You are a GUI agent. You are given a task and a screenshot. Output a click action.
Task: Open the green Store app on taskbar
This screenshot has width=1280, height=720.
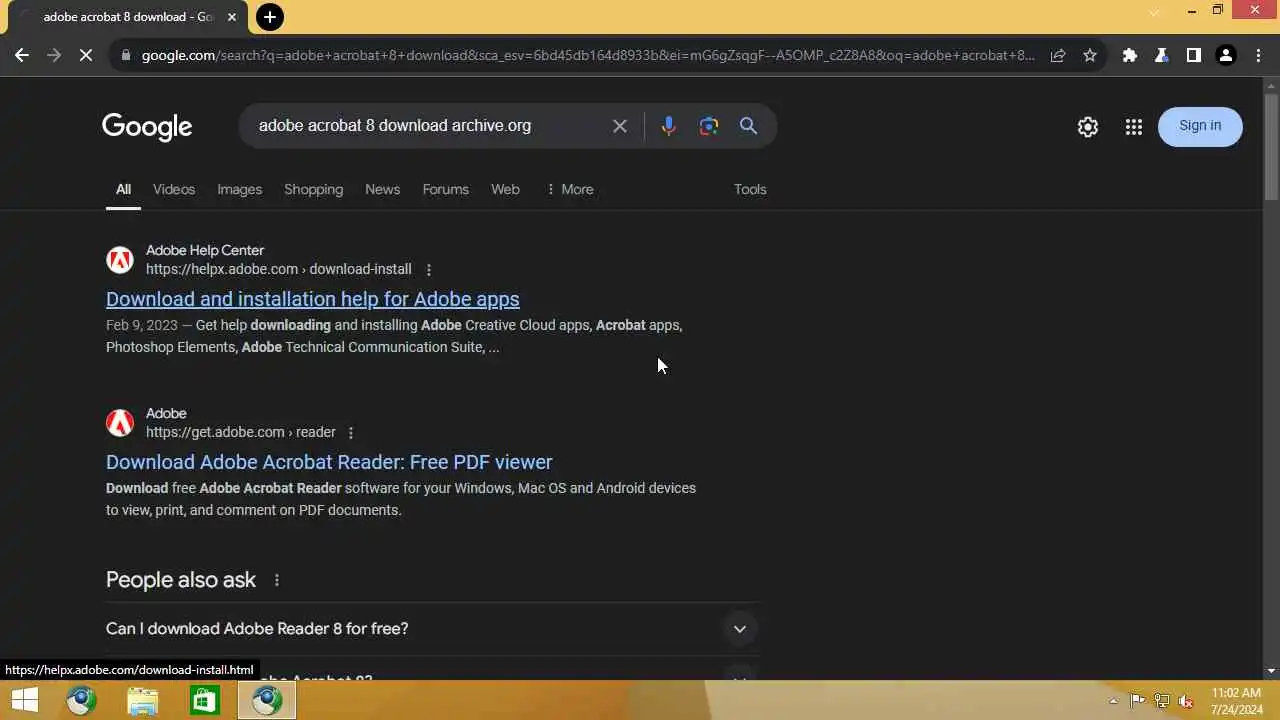tap(205, 701)
